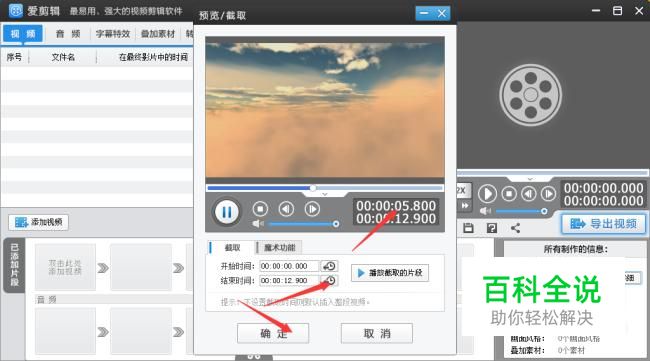This screenshot has width=650, height=361.
Task: Pick current time as end time
Action: point(330,281)
